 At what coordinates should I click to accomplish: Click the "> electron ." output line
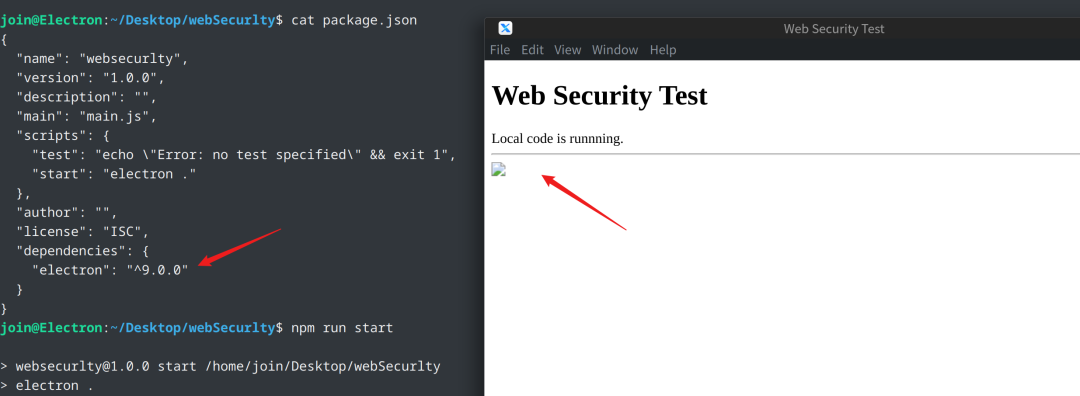[x=47, y=386]
